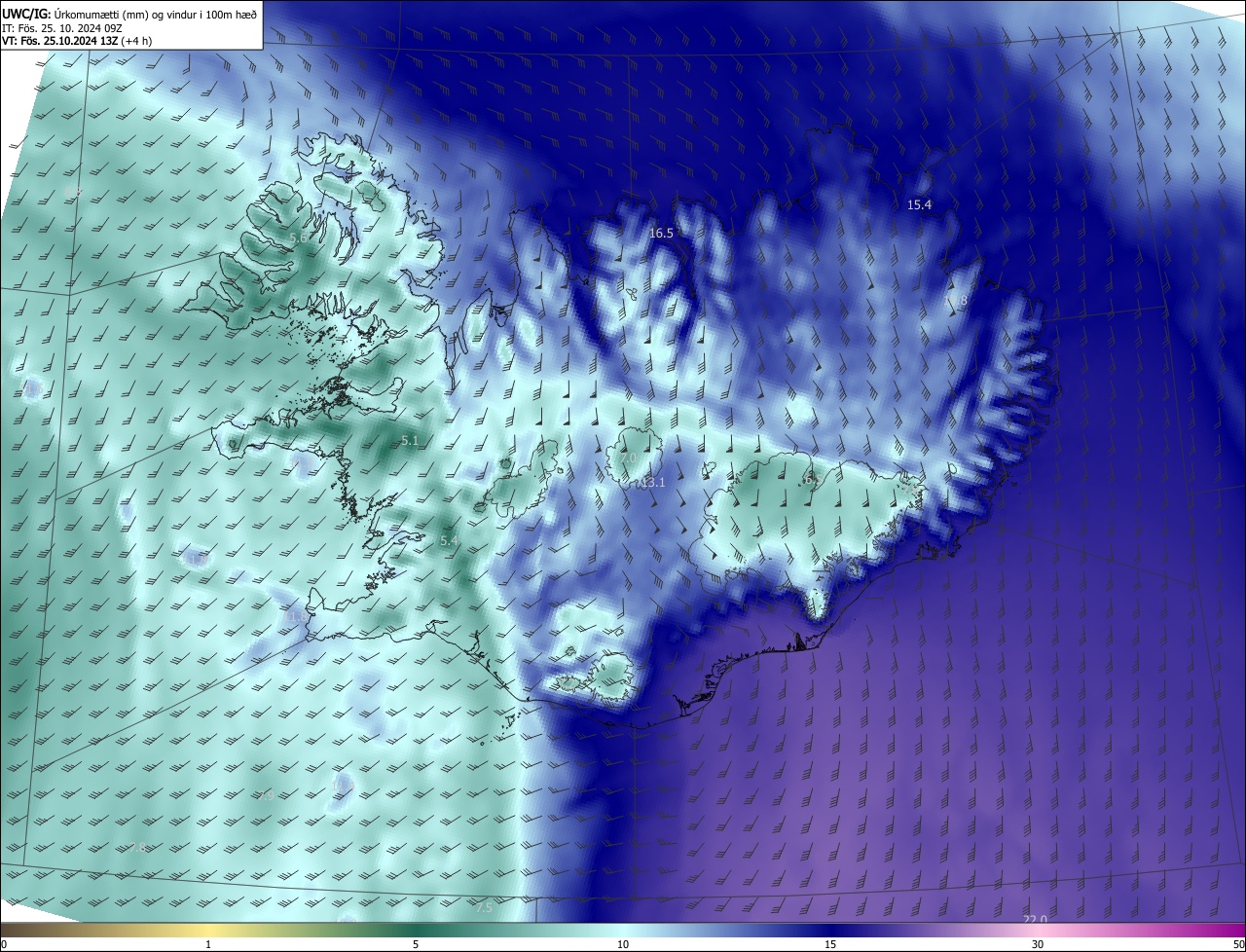Click the 16.5 value label on the map
Image resolution: width=1246 pixels, height=952 pixels.
661,234
